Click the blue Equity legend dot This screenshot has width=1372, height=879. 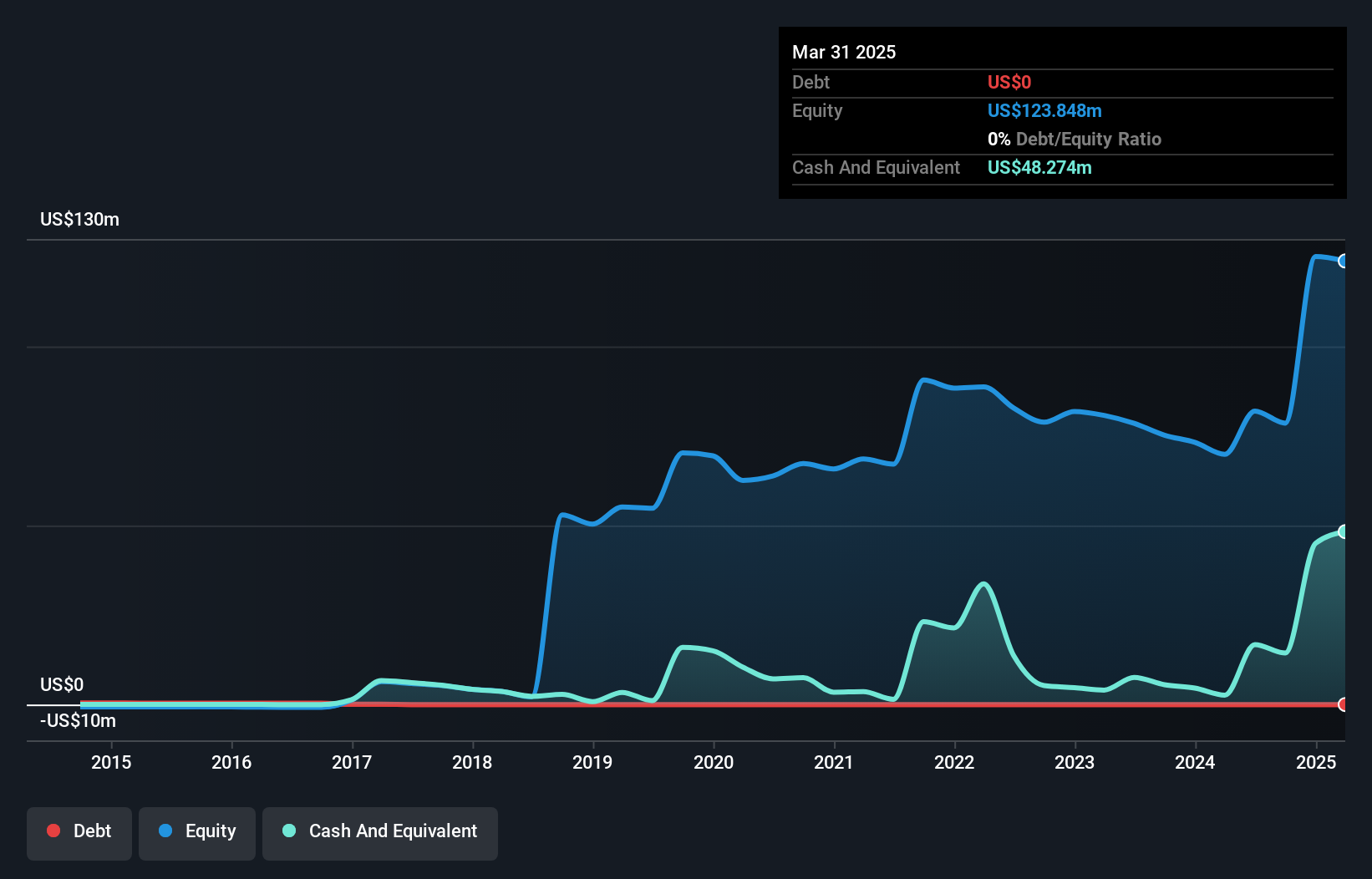[165, 831]
